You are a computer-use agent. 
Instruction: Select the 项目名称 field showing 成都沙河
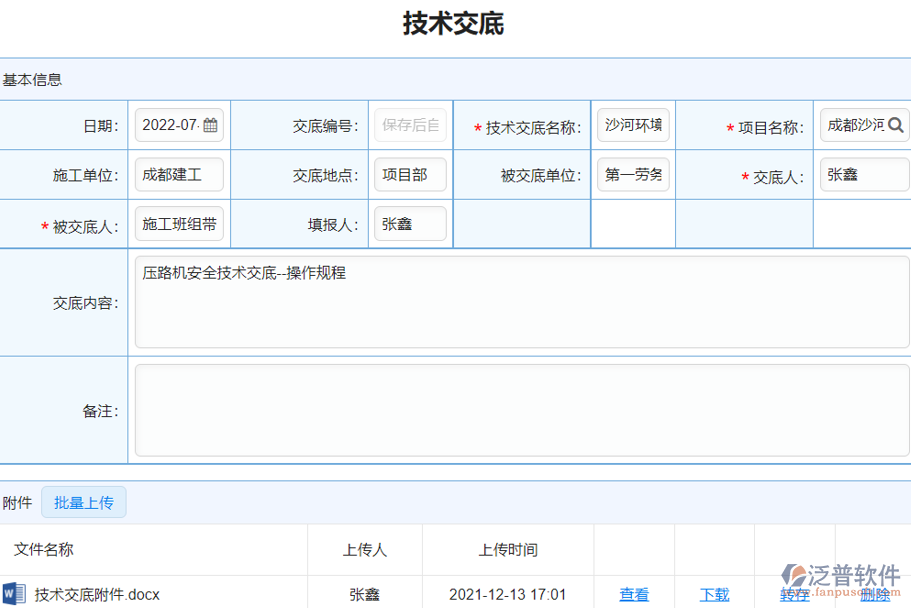[860, 124]
